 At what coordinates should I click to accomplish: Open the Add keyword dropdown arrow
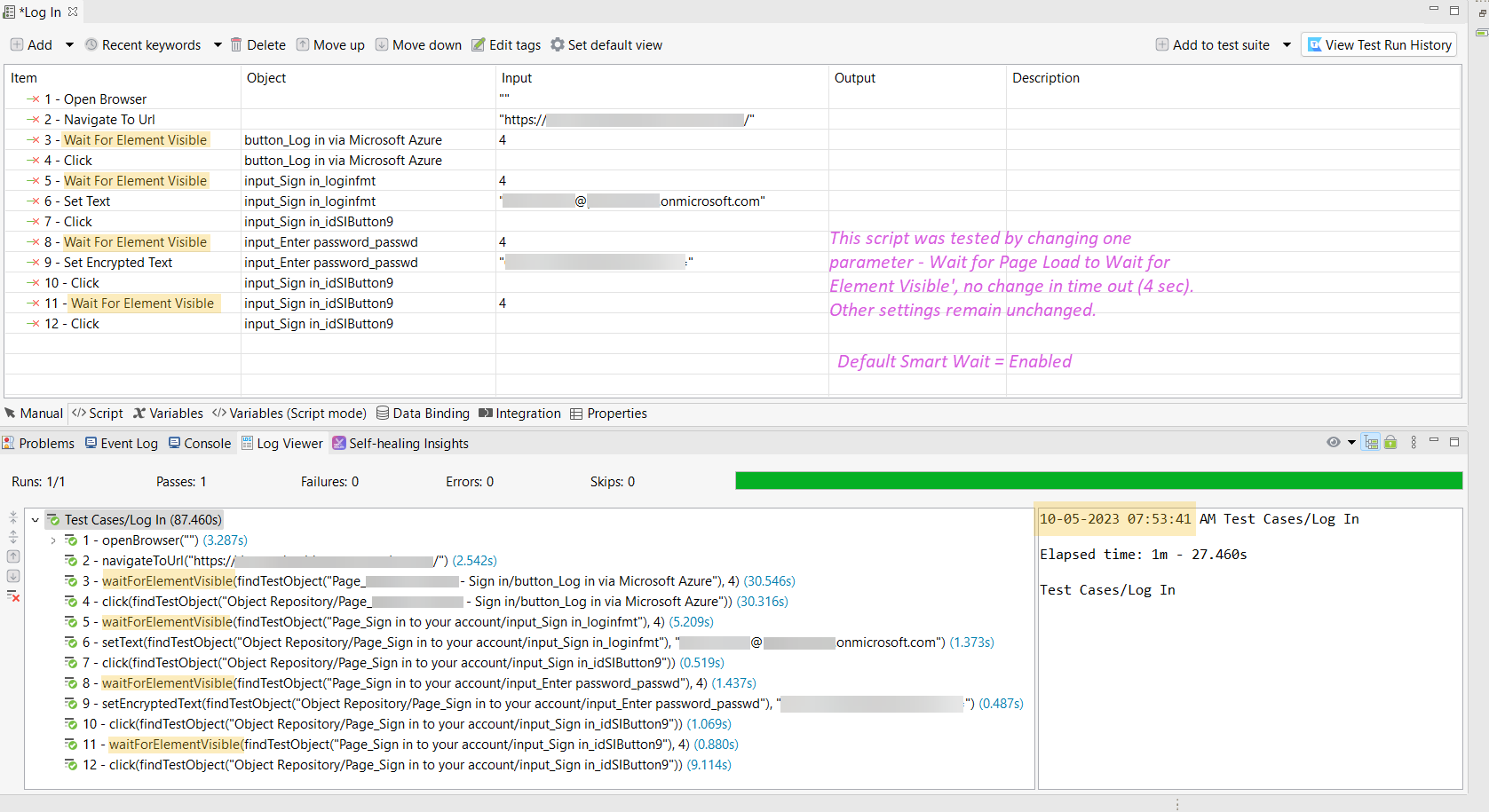pyautogui.click(x=69, y=45)
